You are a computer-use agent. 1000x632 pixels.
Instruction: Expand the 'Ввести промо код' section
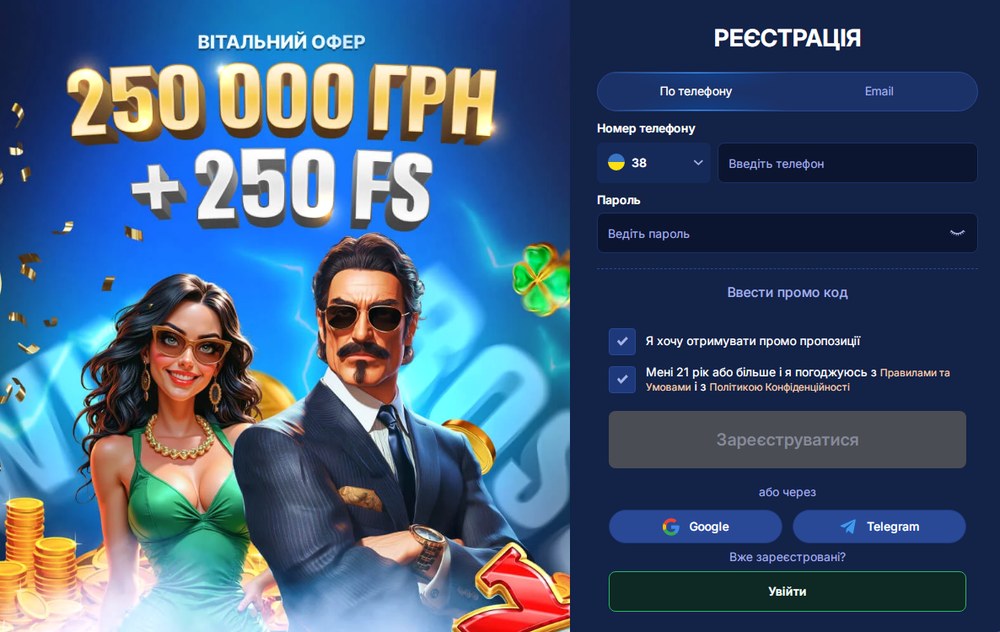click(787, 293)
